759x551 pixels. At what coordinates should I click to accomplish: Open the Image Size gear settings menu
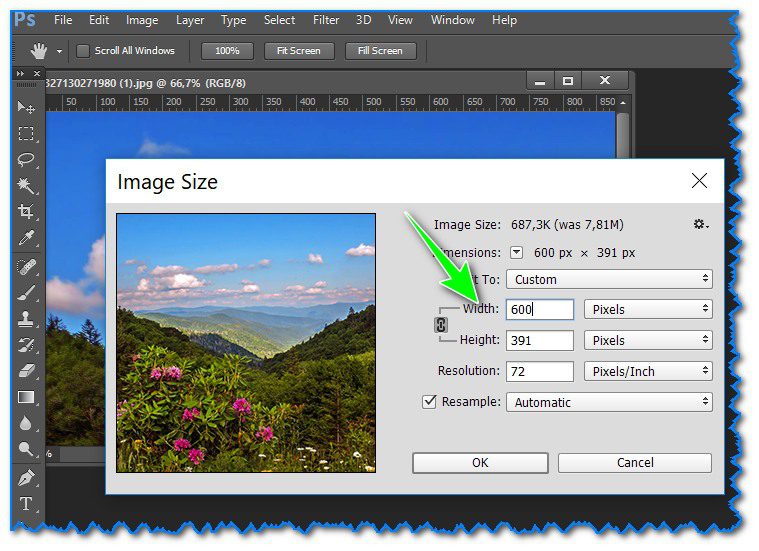[x=700, y=225]
